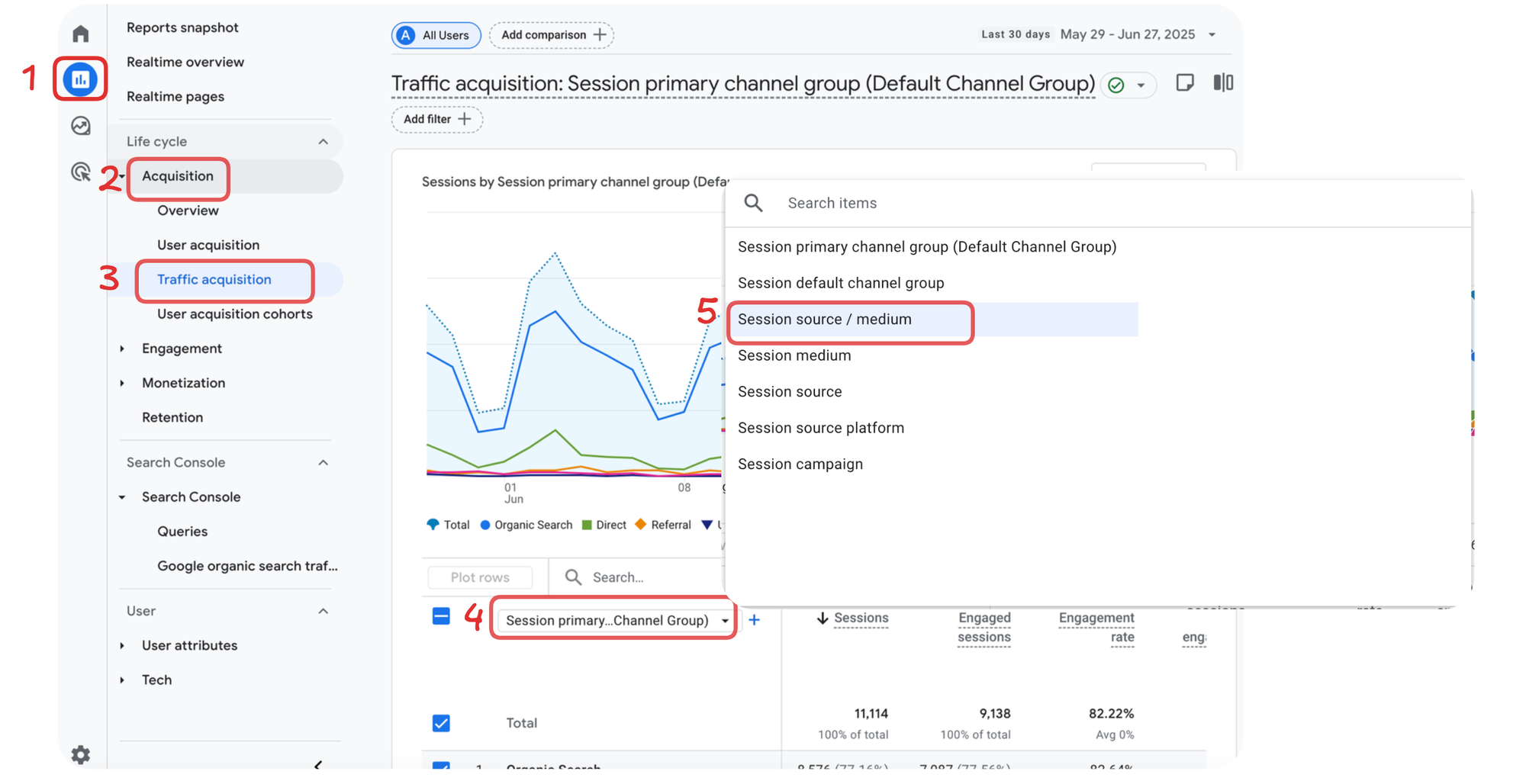Click the green data quality check icon
The height and width of the screenshot is (784, 1526).
[x=1116, y=85]
